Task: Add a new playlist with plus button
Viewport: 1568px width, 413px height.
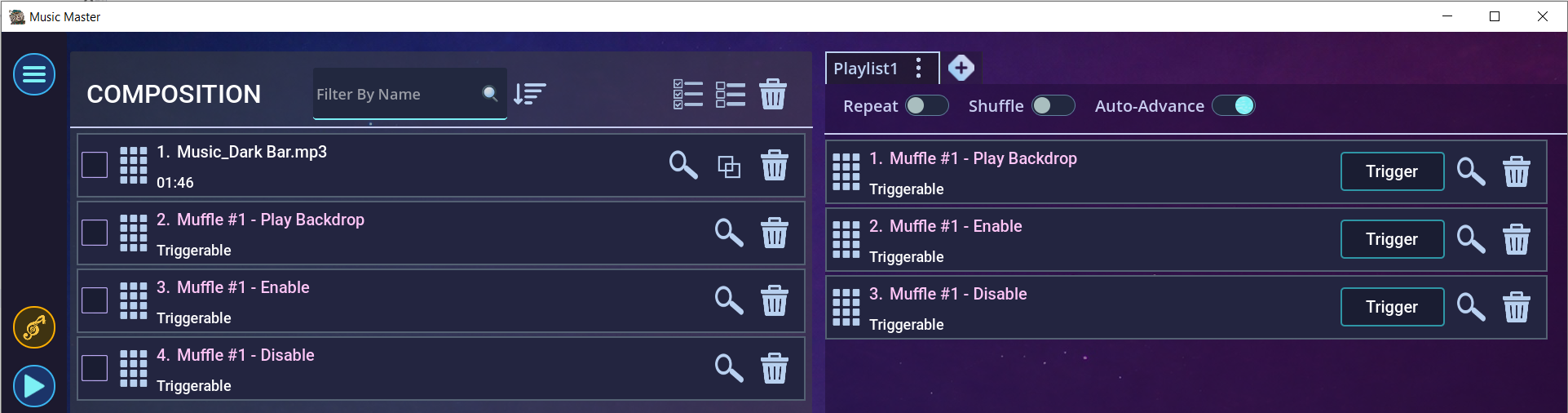Action: pos(961,68)
